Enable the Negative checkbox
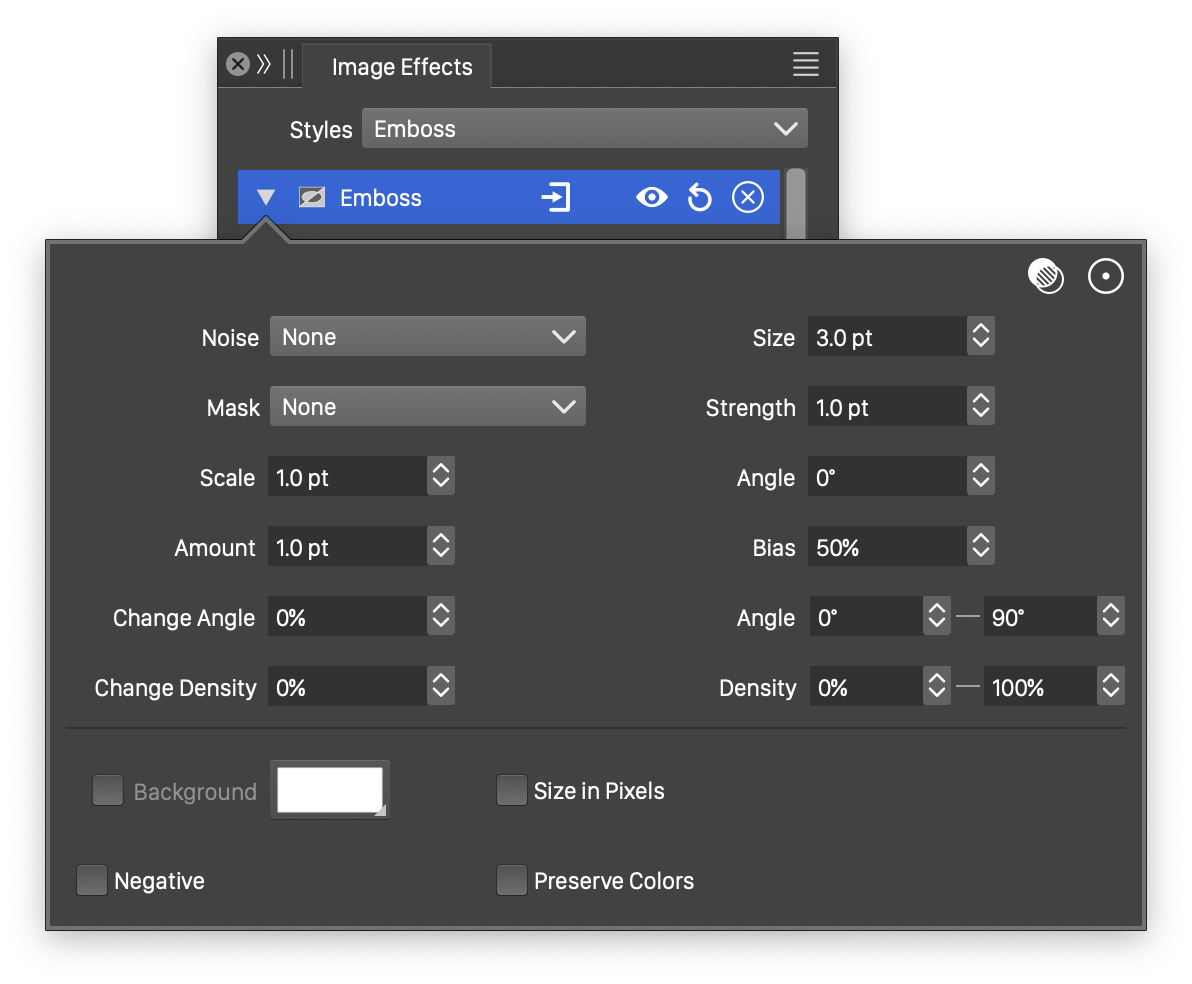Viewport: 1192px width, 984px height. click(x=92, y=881)
